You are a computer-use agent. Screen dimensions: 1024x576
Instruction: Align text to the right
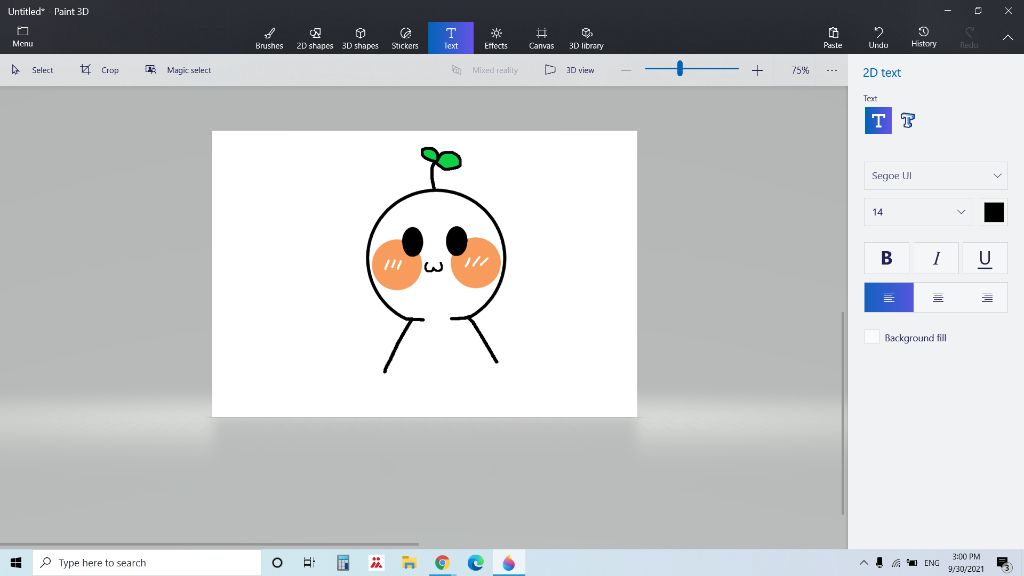(986, 298)
